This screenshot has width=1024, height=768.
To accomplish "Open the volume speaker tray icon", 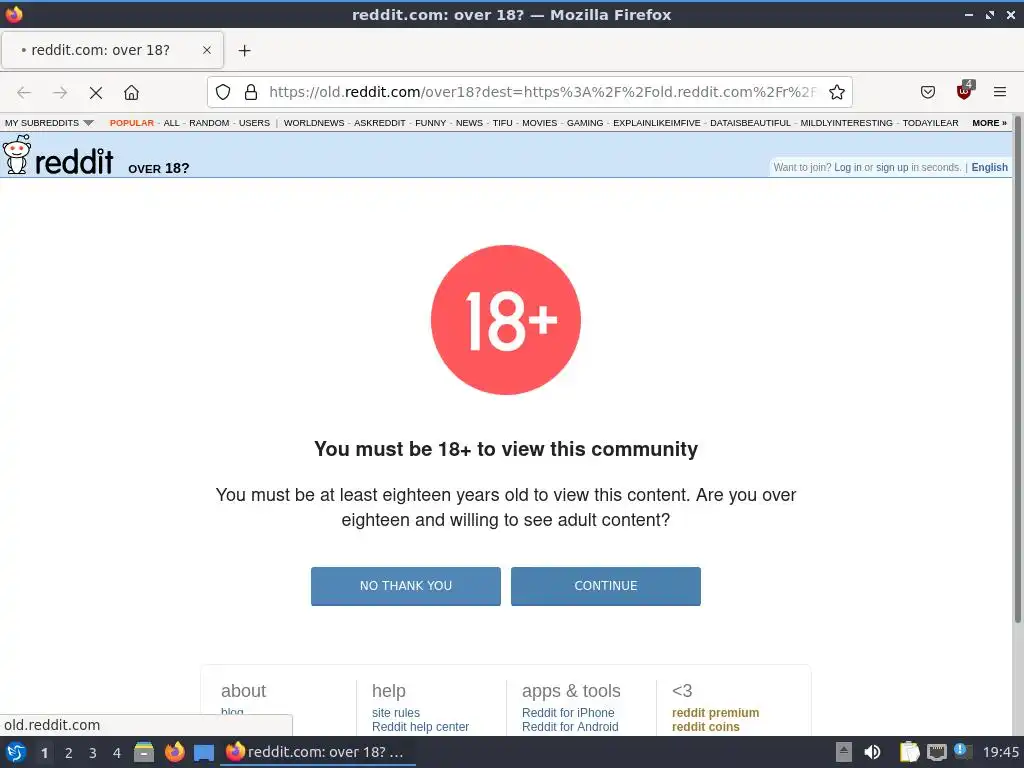I will pyautogui.click(x=872, y=752).
